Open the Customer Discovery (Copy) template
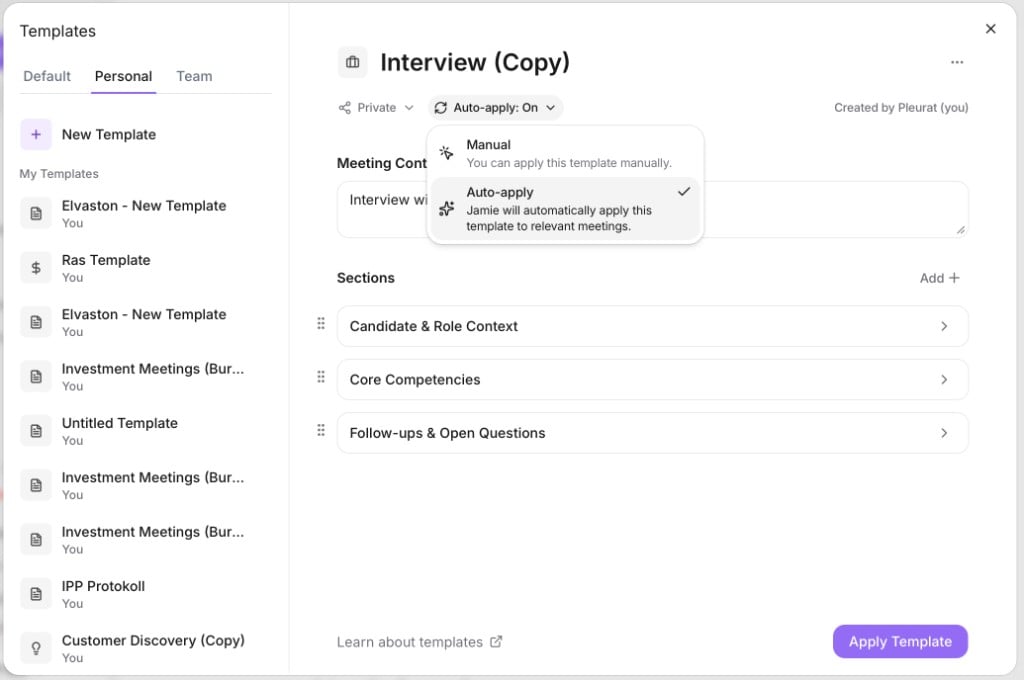The width and height of the screenshot is (1024, 680). coord(145,648)
